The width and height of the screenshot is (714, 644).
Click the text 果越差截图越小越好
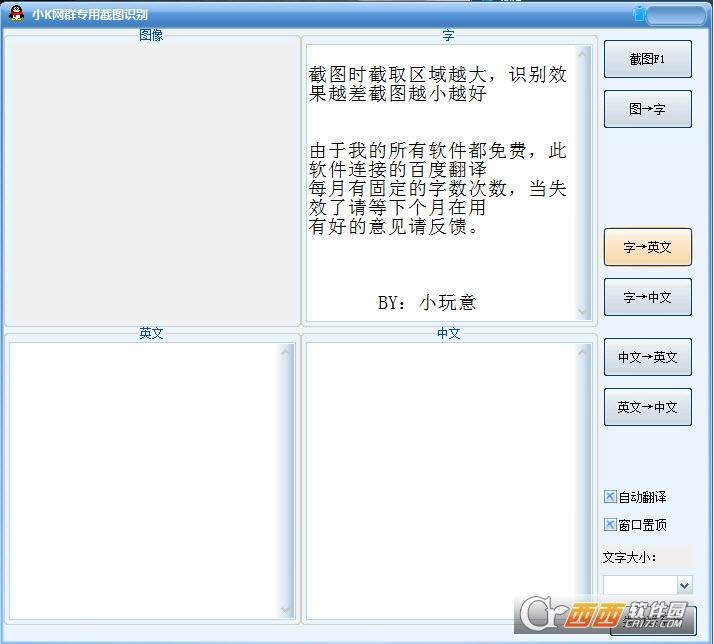click(398, 94)
